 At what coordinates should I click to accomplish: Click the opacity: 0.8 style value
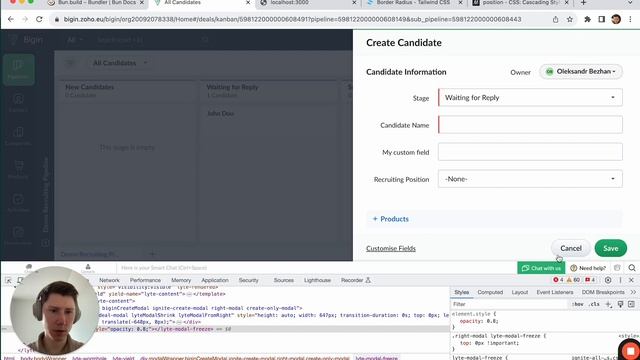click(x=493, y=321)
